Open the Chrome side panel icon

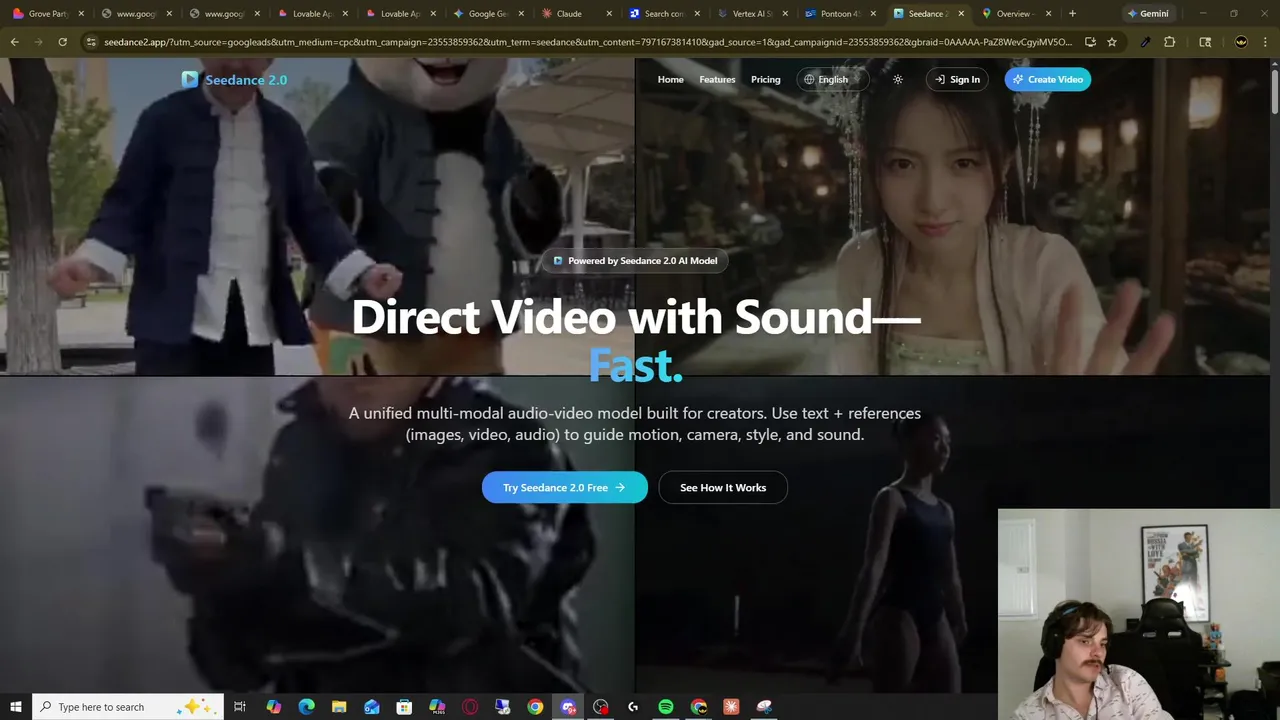[1205, 42]
